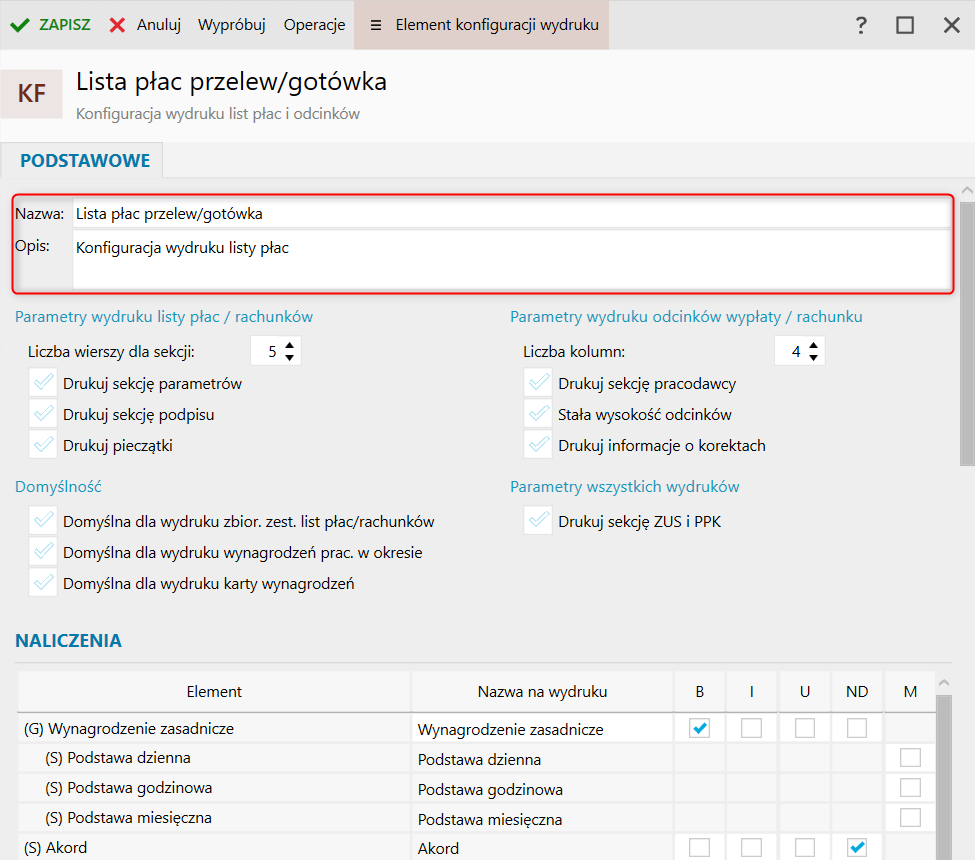
Task: Check M column for Podstawa dzienna
Action: point(910,758)
